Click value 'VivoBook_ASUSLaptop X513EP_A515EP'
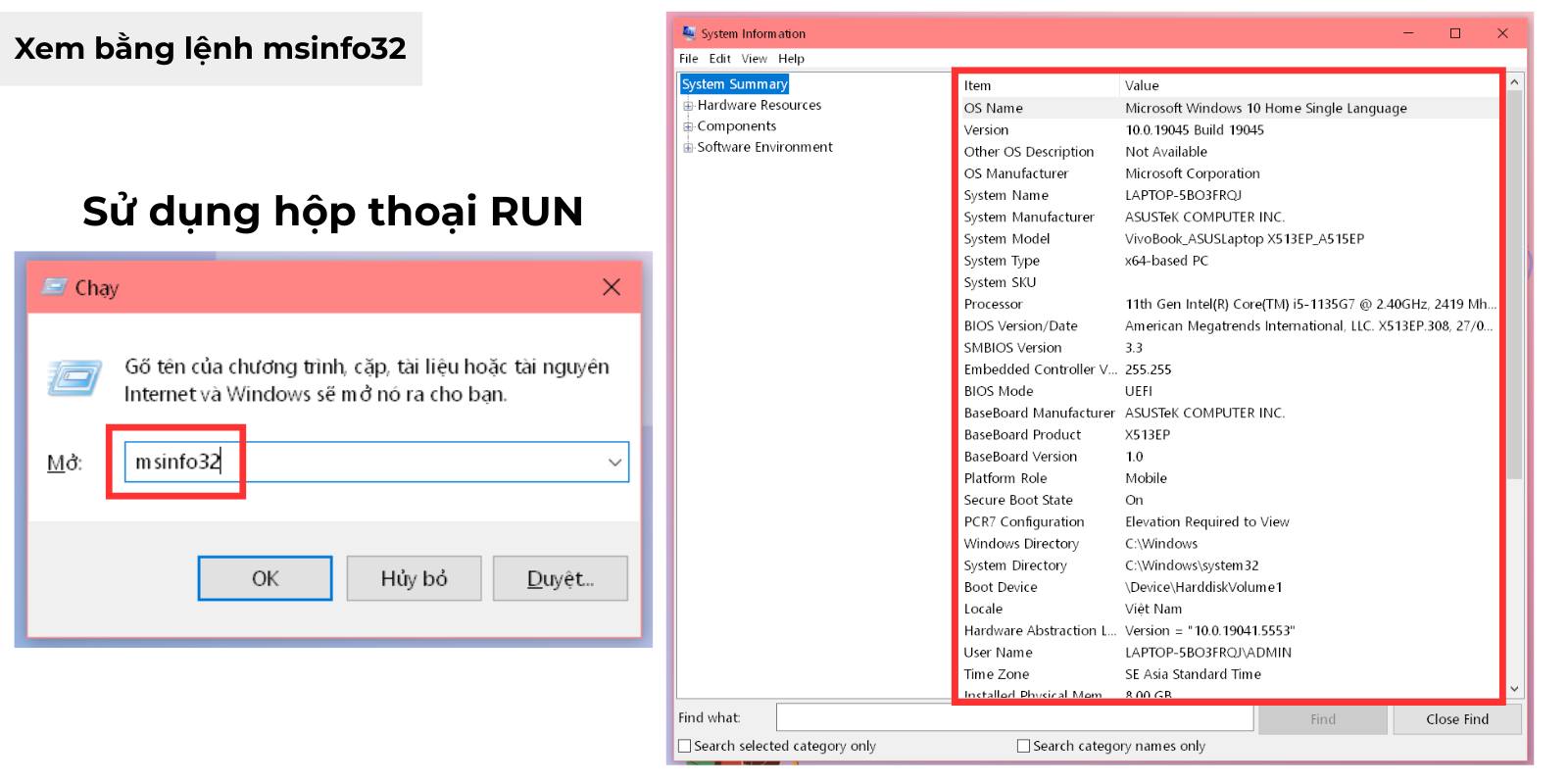The width and height of the screenshot is (1568, 784). coord(1245,238)
